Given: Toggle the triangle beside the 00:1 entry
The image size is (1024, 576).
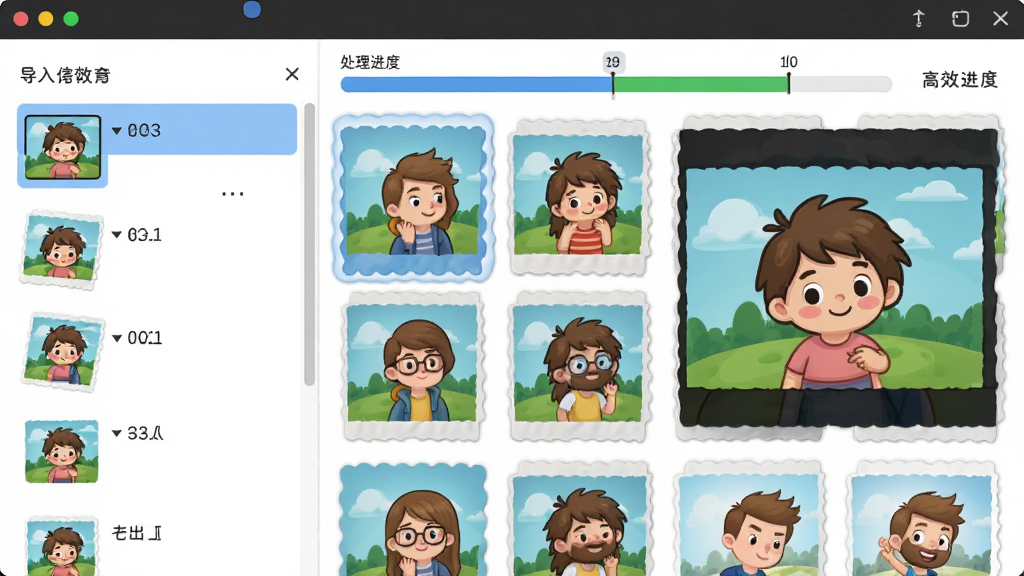Looking at the screenshot, I should click(x=117, y=338).
